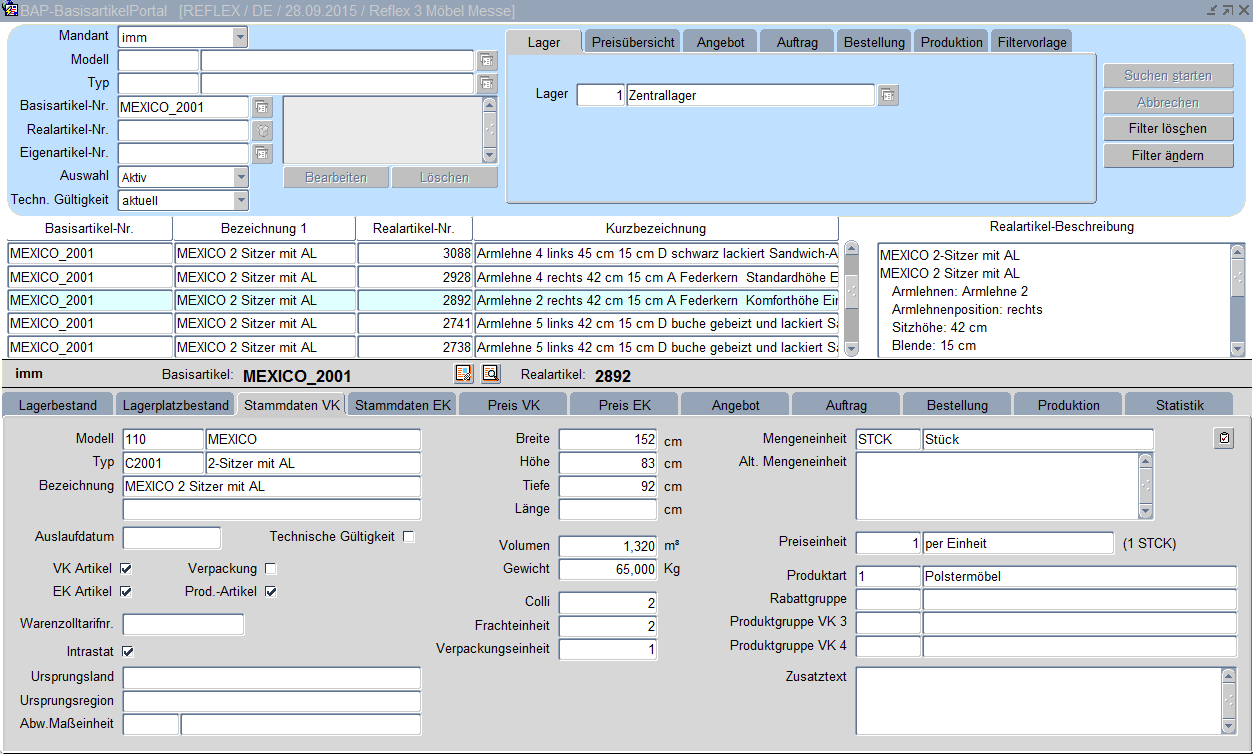The image size is (1253, 754).
Task: Select the row with Realartikel-Nr. 3088
Action: click(414, 254)
